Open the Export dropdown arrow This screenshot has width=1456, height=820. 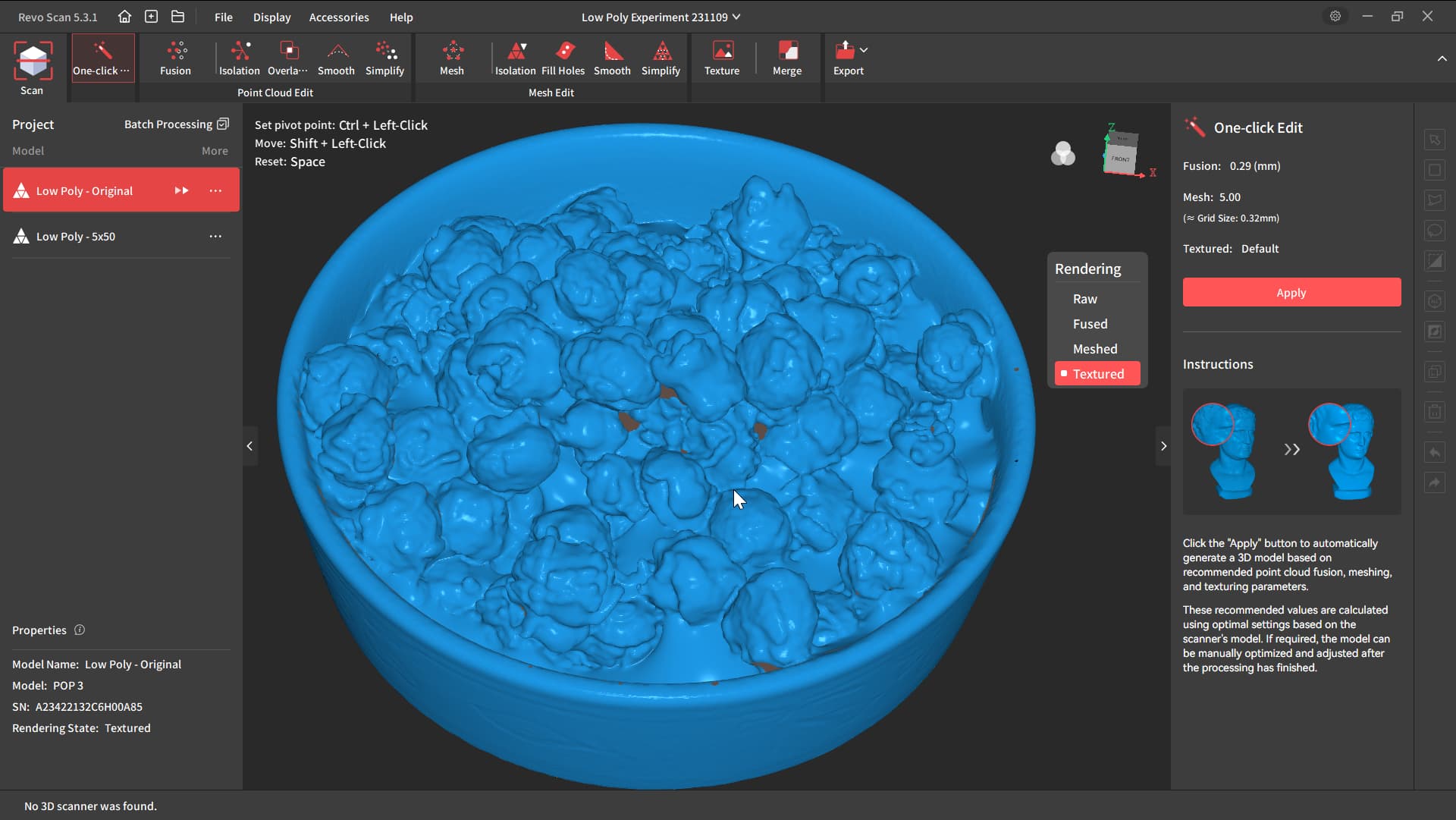point(864,50)
